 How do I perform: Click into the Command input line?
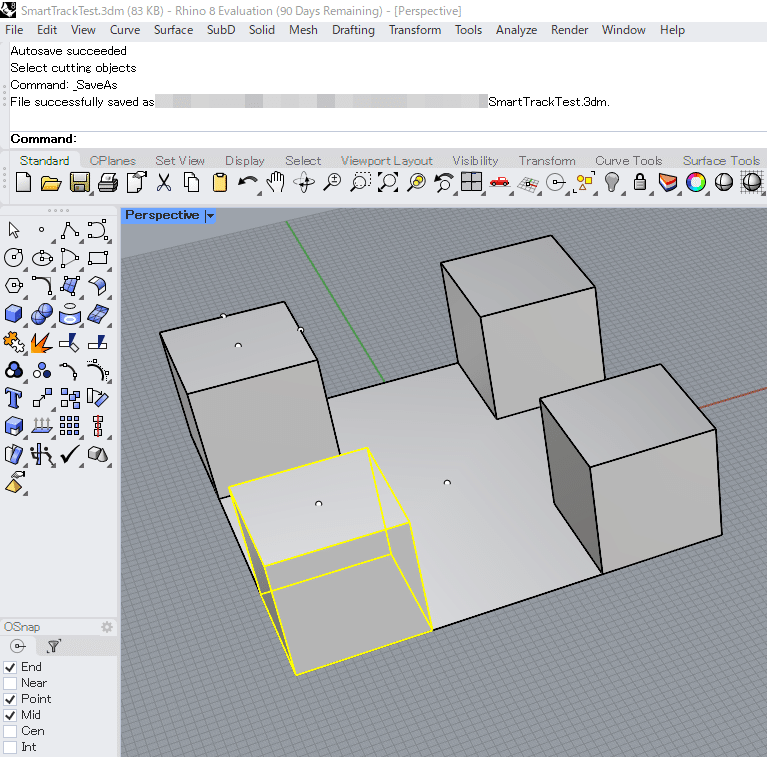coord(400,139)
